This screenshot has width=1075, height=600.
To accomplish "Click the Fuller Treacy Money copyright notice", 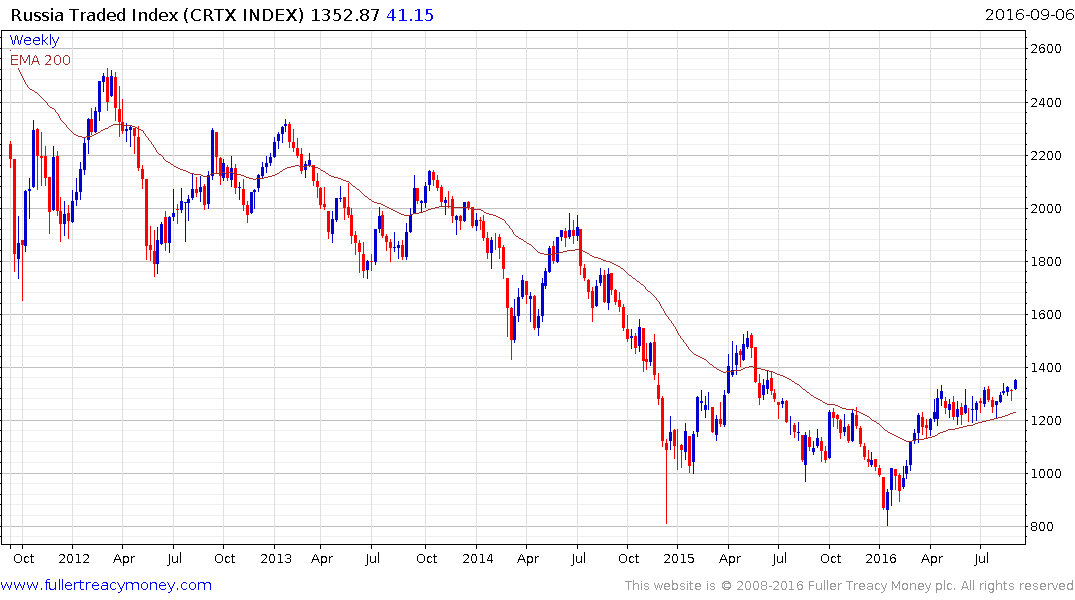I will coord(849,586).
